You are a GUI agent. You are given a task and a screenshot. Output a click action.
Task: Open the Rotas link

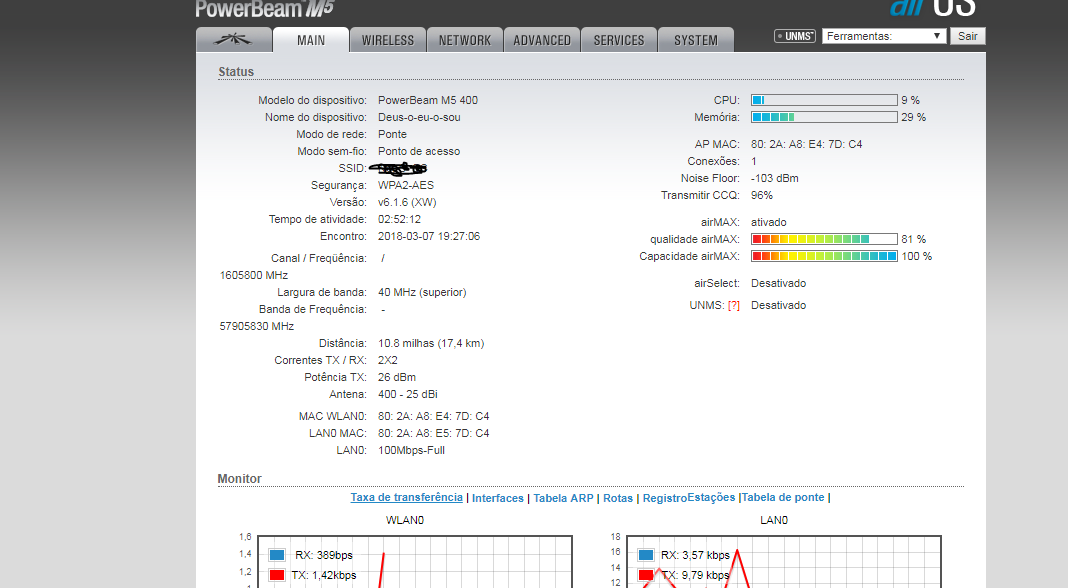click(x=618, y=498)
